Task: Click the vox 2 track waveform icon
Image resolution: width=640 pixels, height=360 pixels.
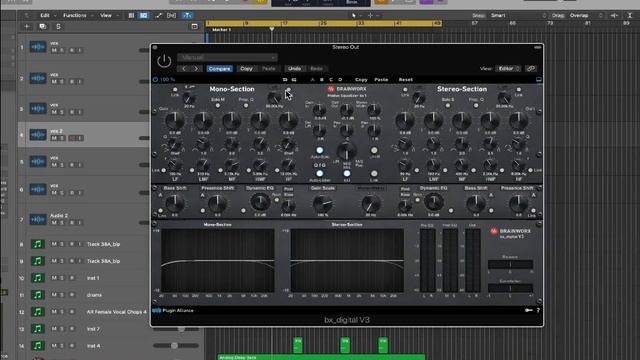Action: (x=38, y=135)
